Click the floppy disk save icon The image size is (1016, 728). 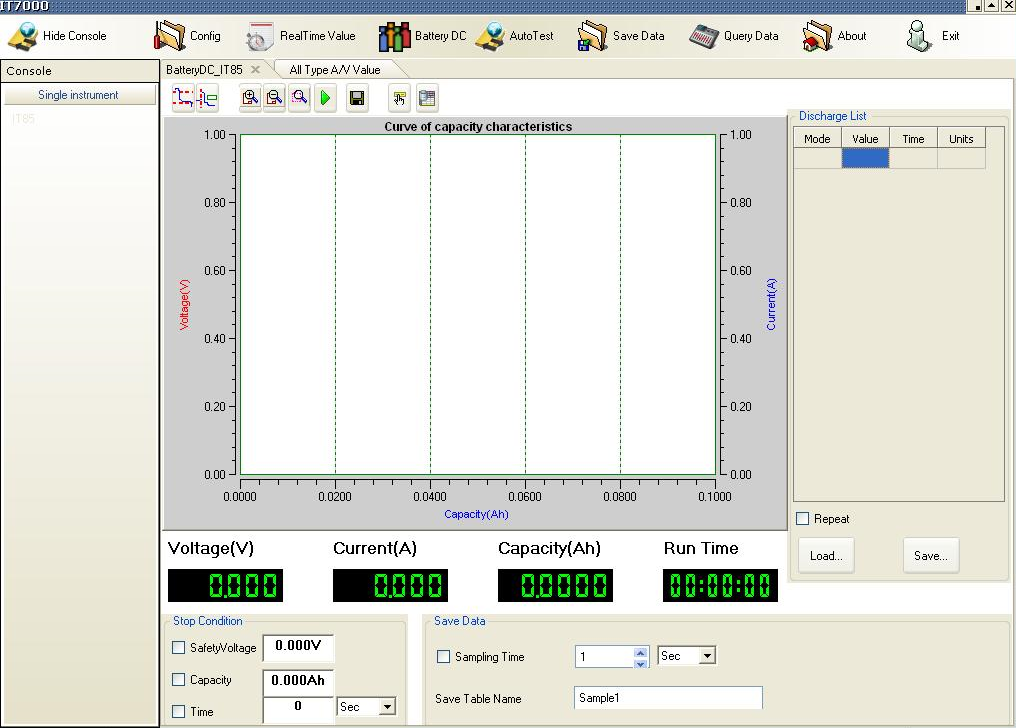[356, 97]
